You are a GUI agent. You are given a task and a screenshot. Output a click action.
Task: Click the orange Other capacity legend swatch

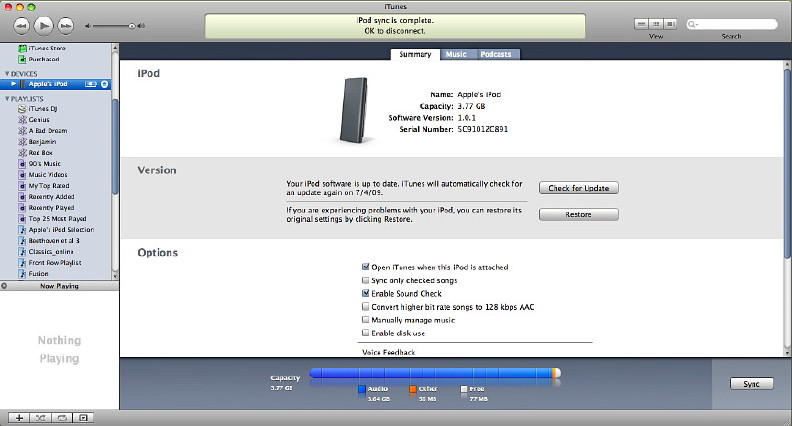413,389
